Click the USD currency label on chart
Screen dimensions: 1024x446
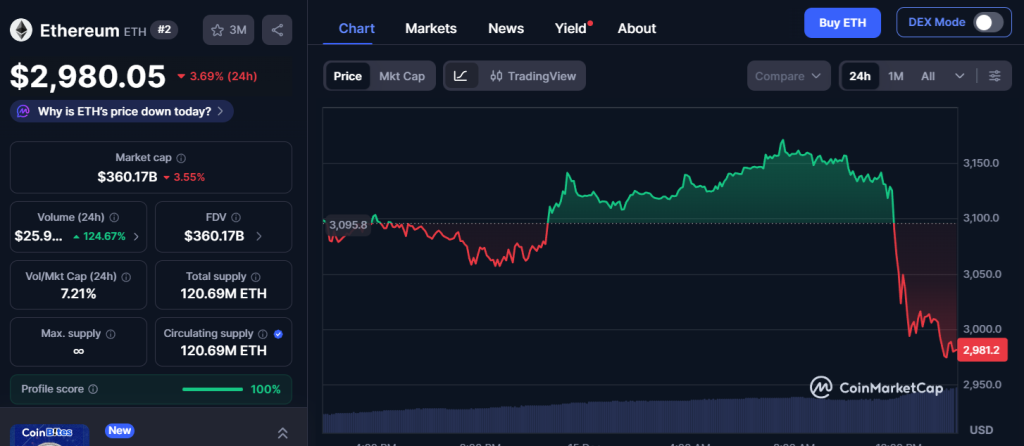(x=982, y=430)
